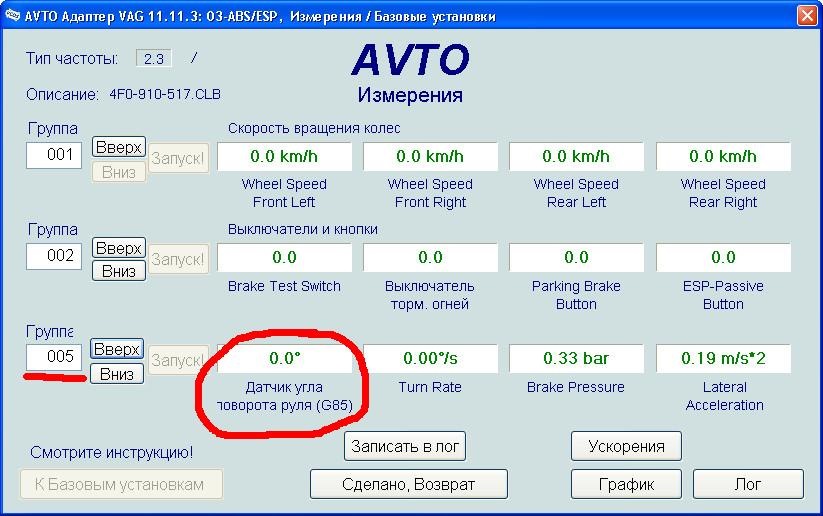This screenshot has width=823, height=516.
Task: Click the 0.0° steering angle value
Action: (284, 358)
